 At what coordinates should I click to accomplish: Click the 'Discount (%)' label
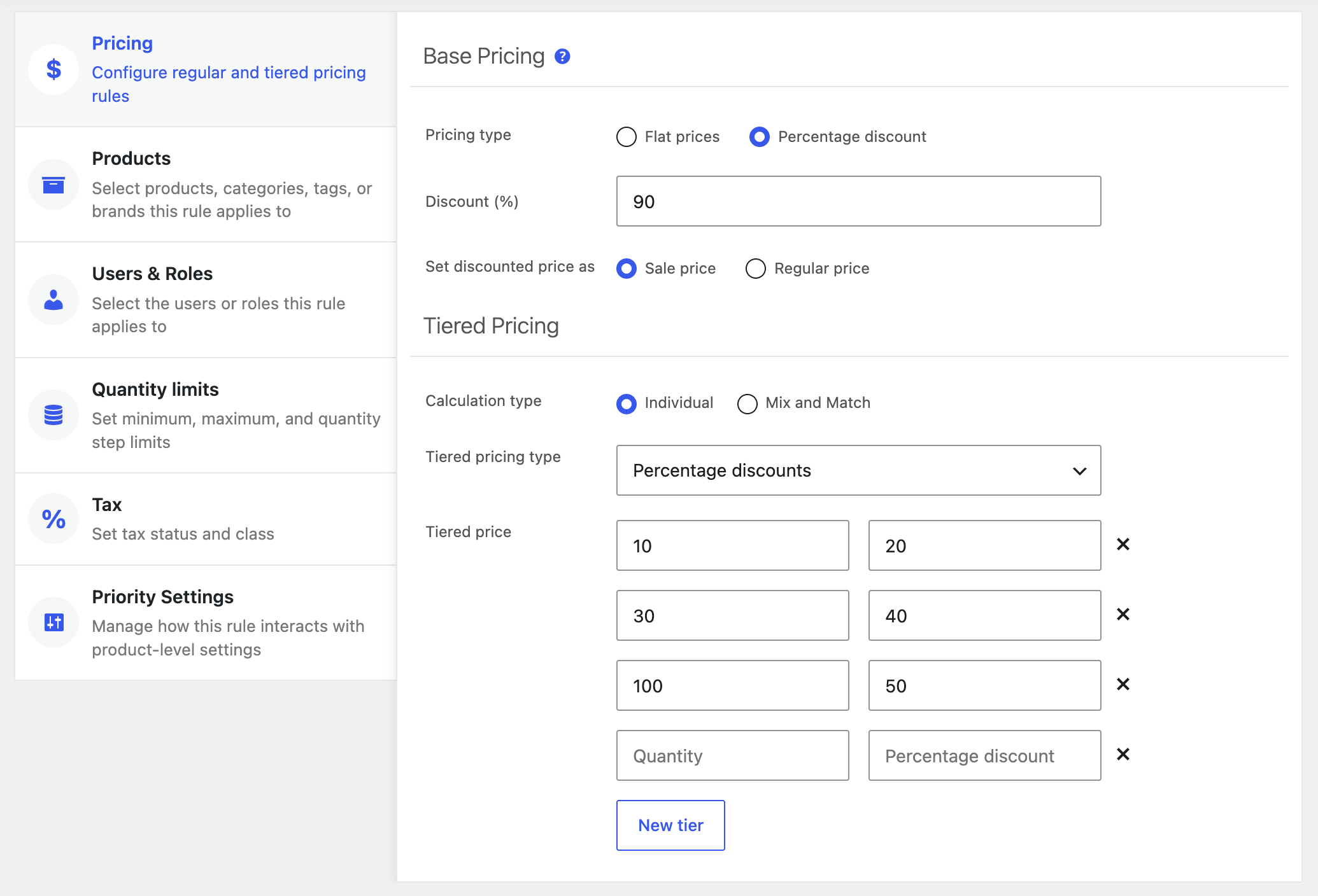472,202
